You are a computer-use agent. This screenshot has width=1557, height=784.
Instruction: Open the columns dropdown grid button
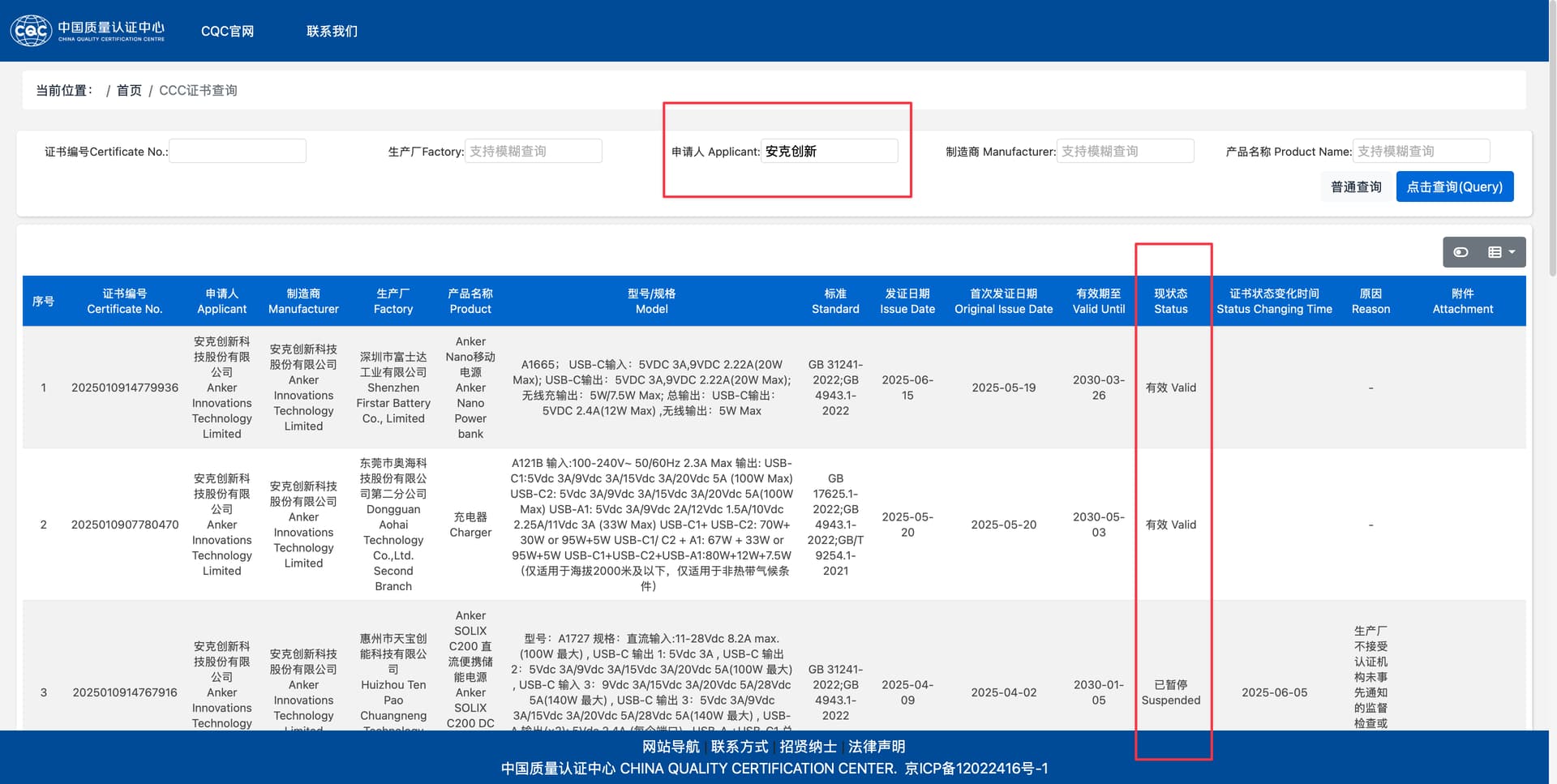click(x=1501, y=252)
